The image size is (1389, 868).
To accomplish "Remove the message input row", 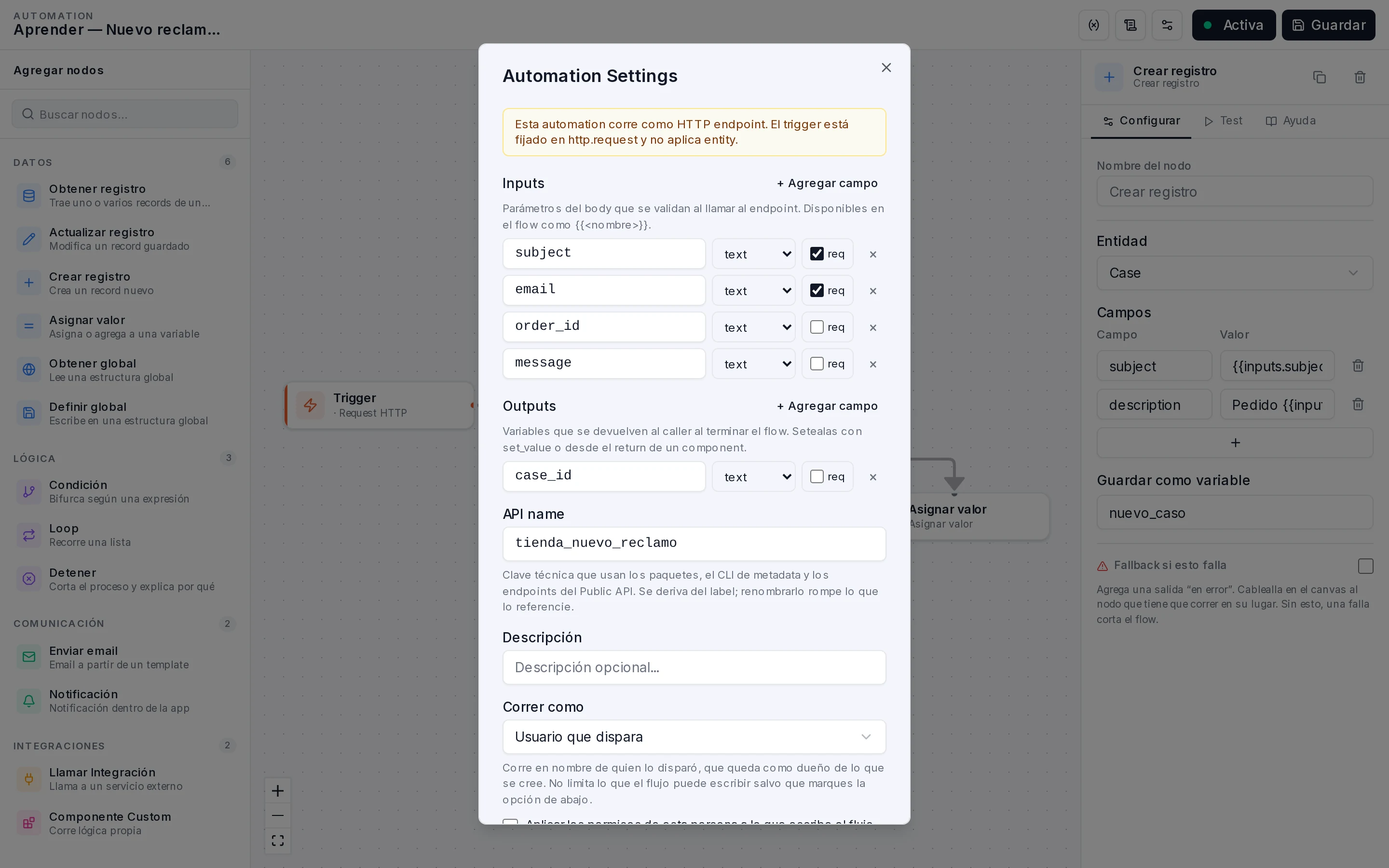I will coord(873,365).
